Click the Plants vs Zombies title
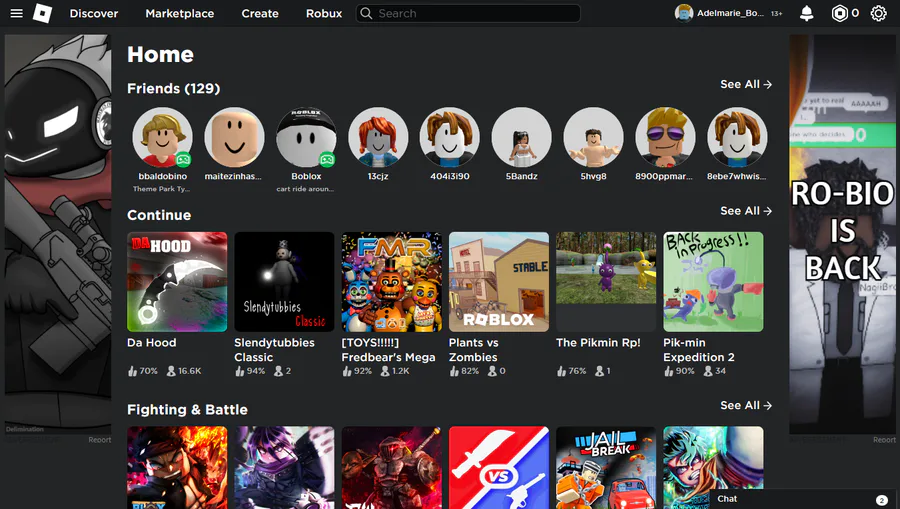This screenshot has height=509, width=900. click(x=474, y=350)
